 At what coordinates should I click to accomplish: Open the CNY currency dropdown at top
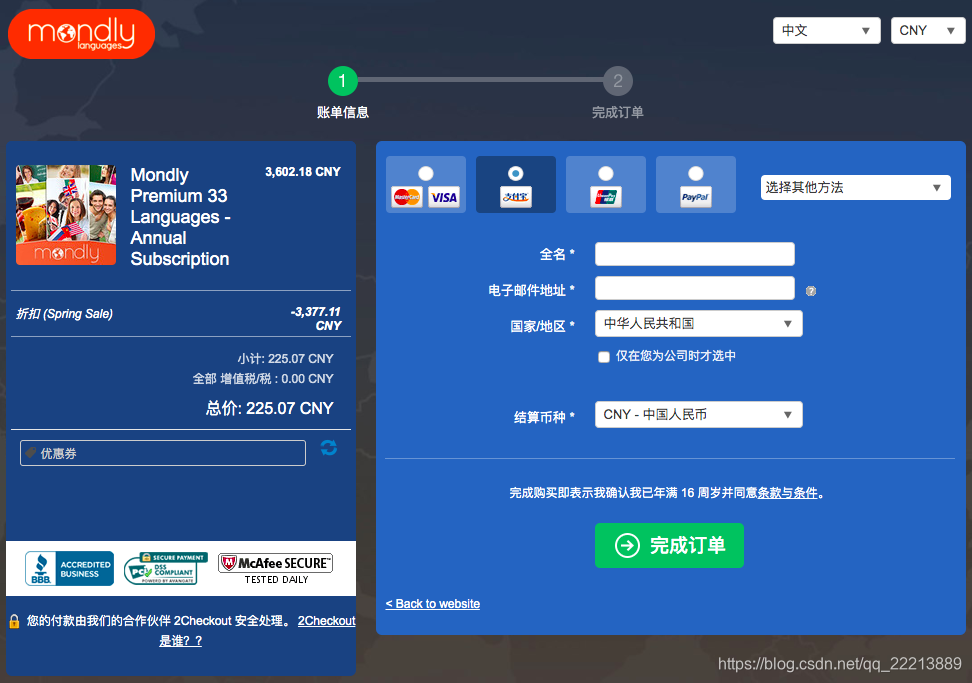927,30
